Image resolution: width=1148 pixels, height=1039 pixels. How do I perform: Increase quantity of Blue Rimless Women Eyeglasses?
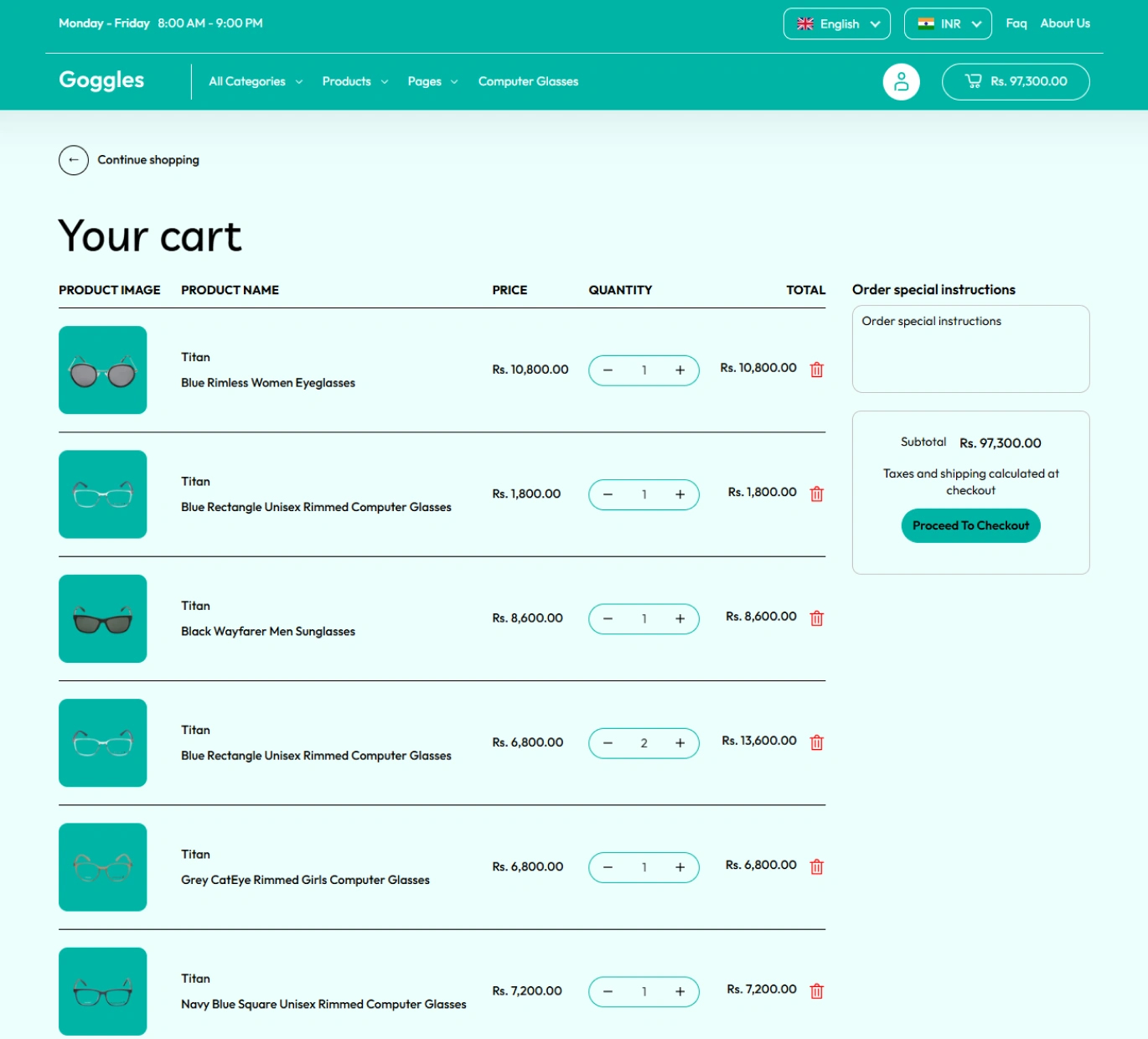coord(680,370)
